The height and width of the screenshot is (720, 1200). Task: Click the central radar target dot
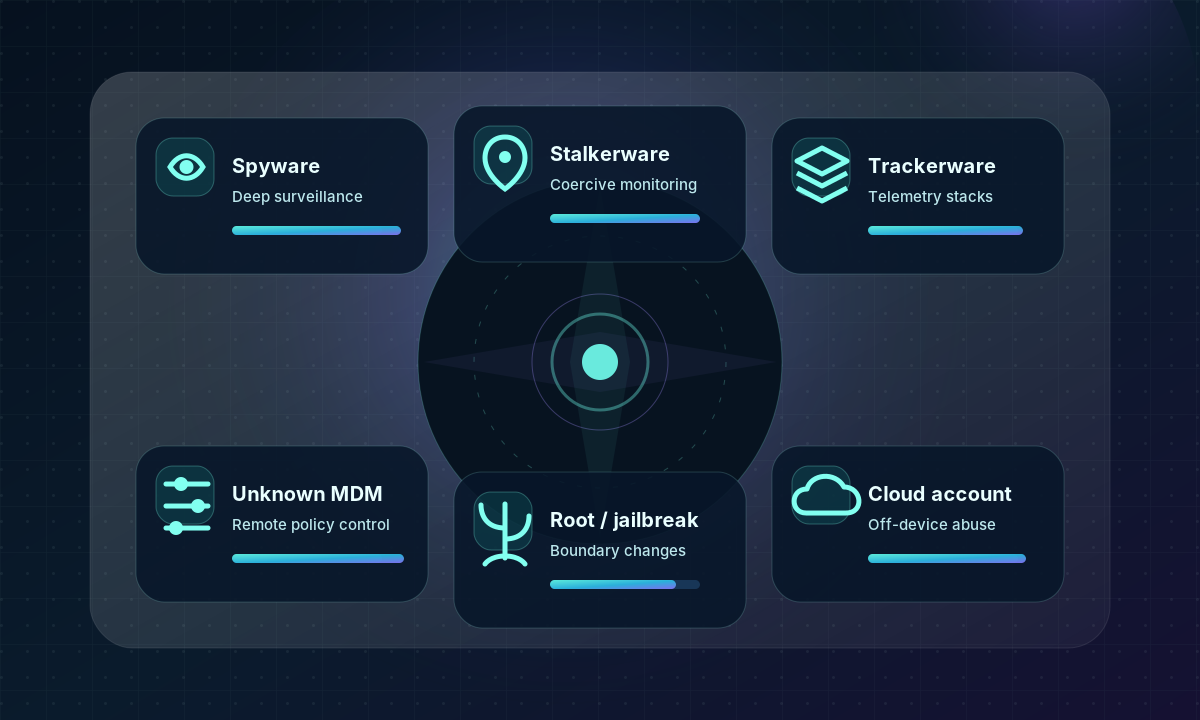click(600, 362)
